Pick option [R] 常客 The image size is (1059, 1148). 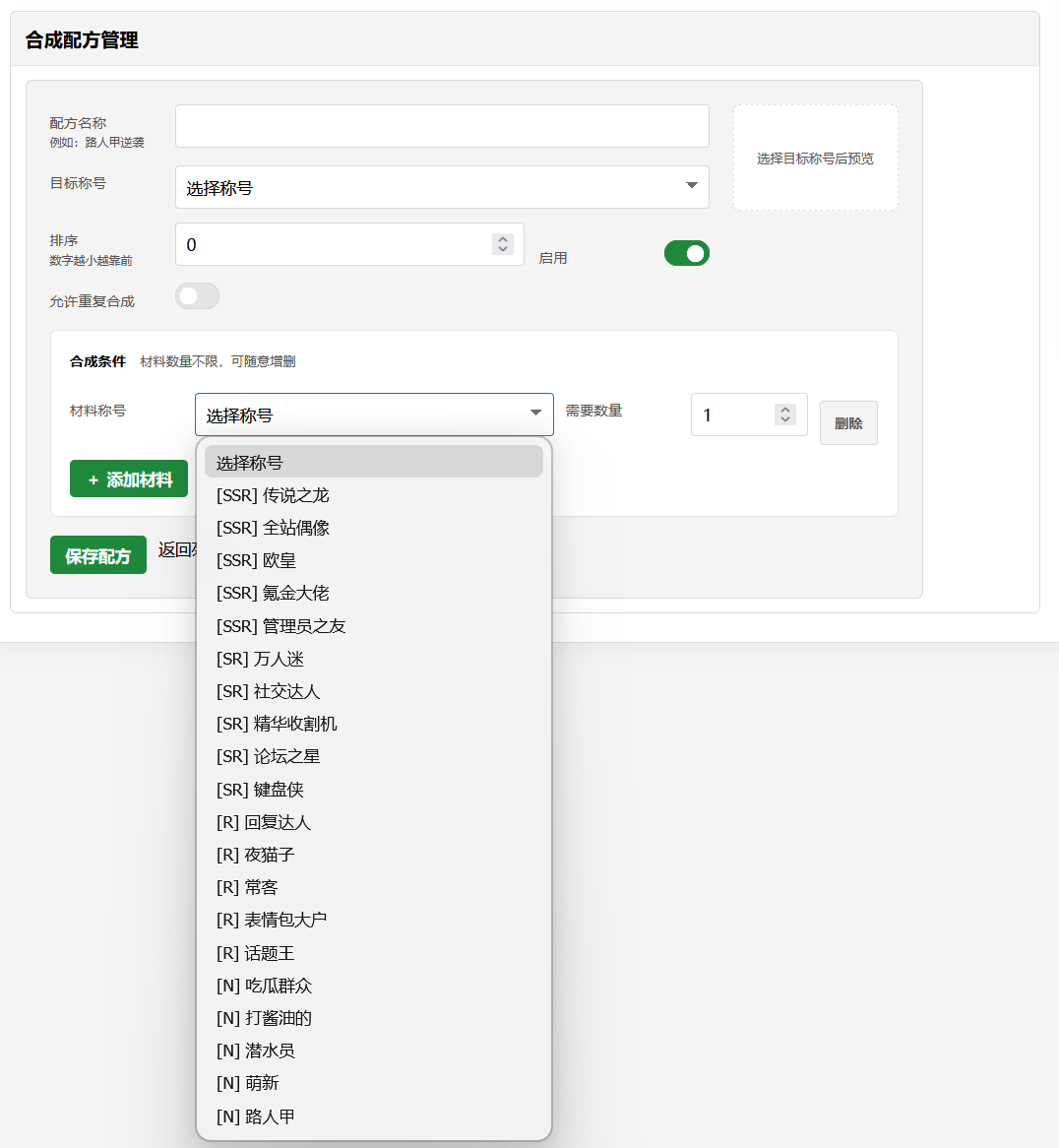point(374,887)
